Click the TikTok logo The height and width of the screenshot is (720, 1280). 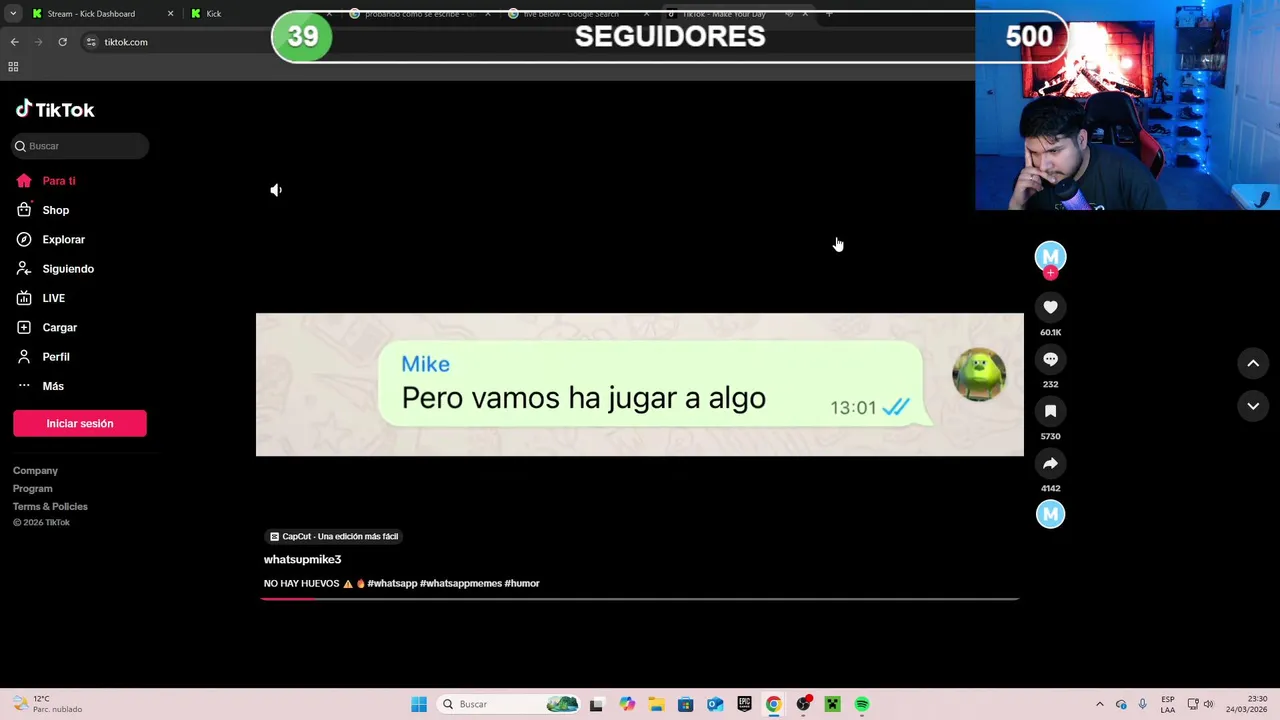click(55, 110)
